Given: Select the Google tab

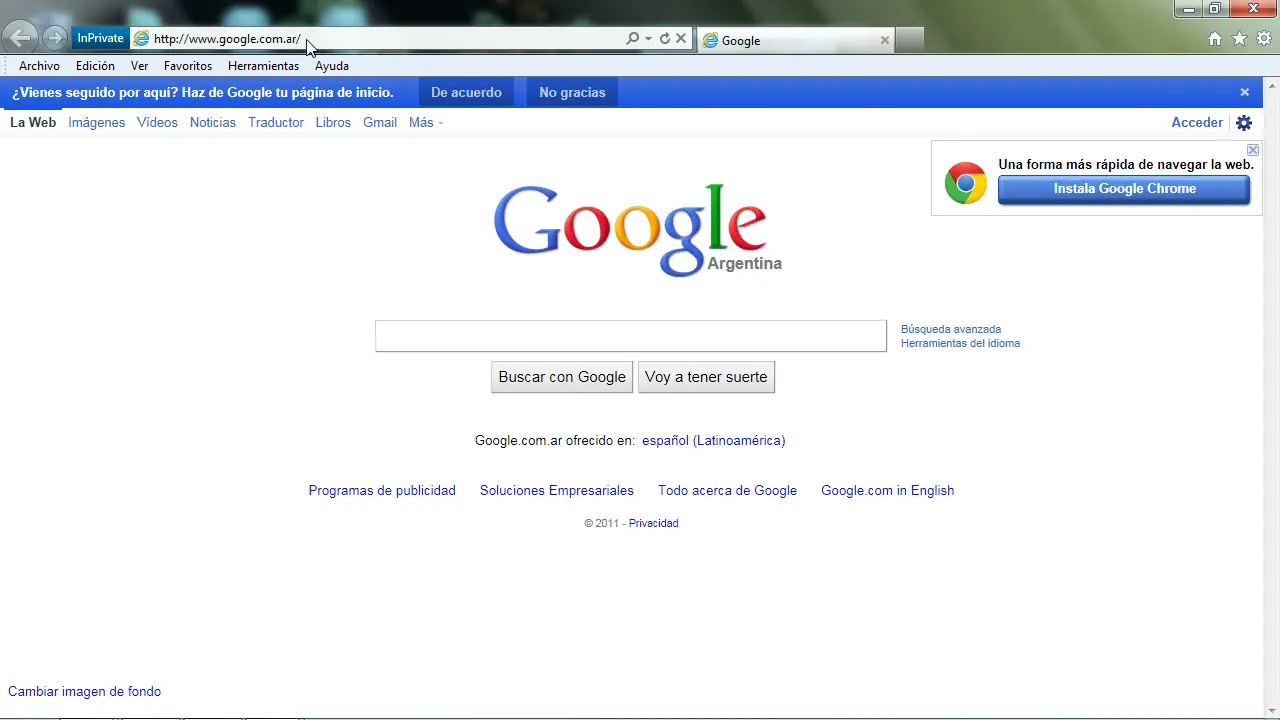Looking at the screenshot, I should click(x=796, y=40).
